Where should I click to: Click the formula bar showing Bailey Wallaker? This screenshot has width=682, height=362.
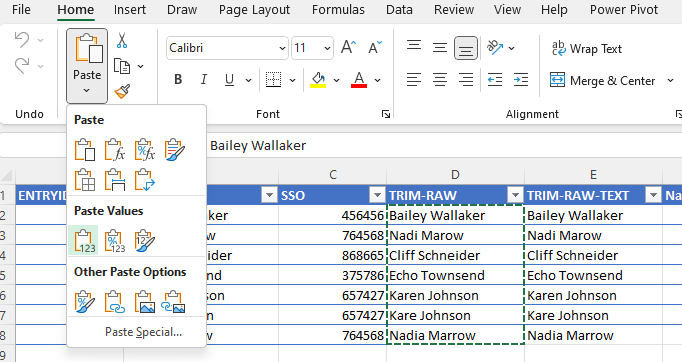[444, 145]
